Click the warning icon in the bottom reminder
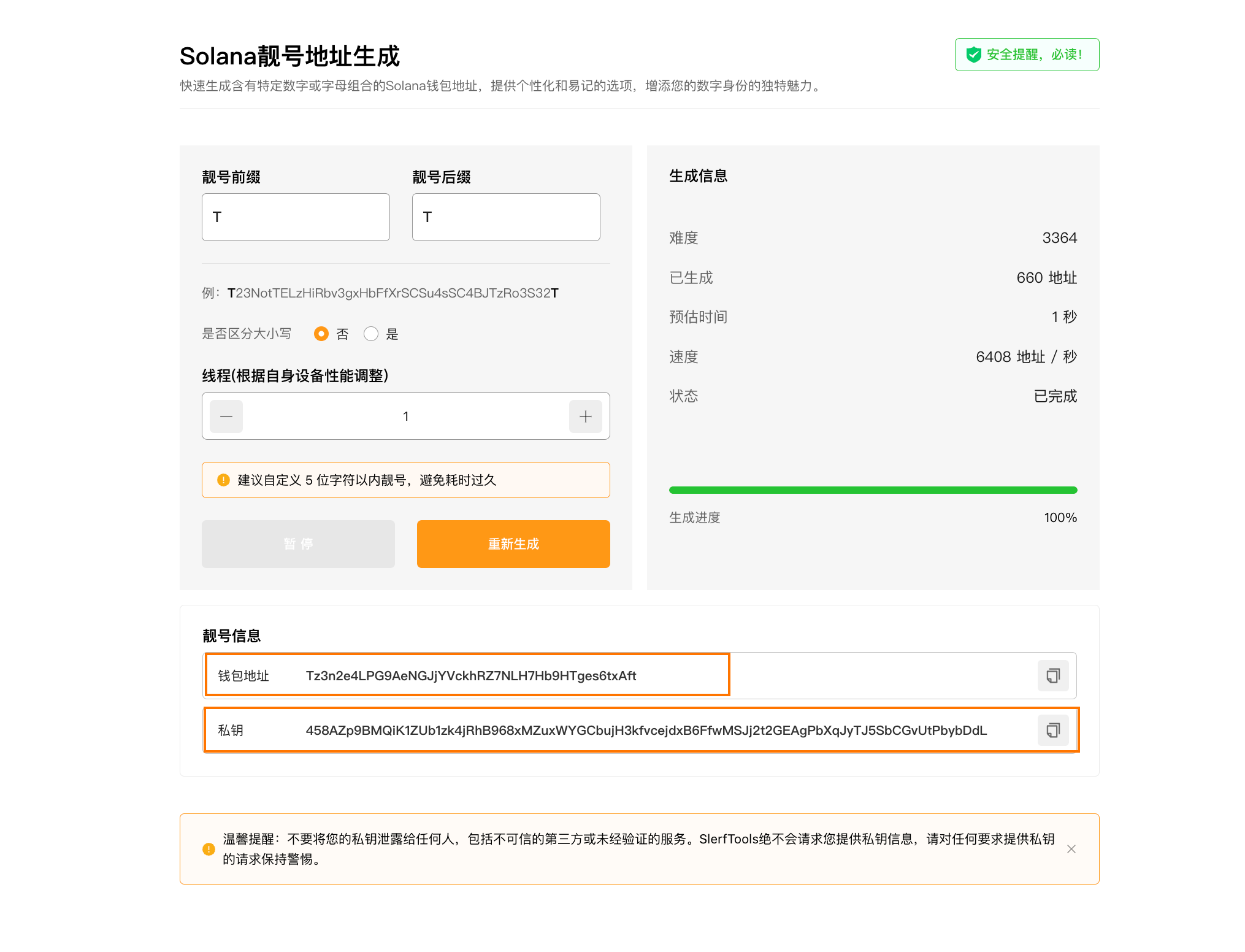 209,849
